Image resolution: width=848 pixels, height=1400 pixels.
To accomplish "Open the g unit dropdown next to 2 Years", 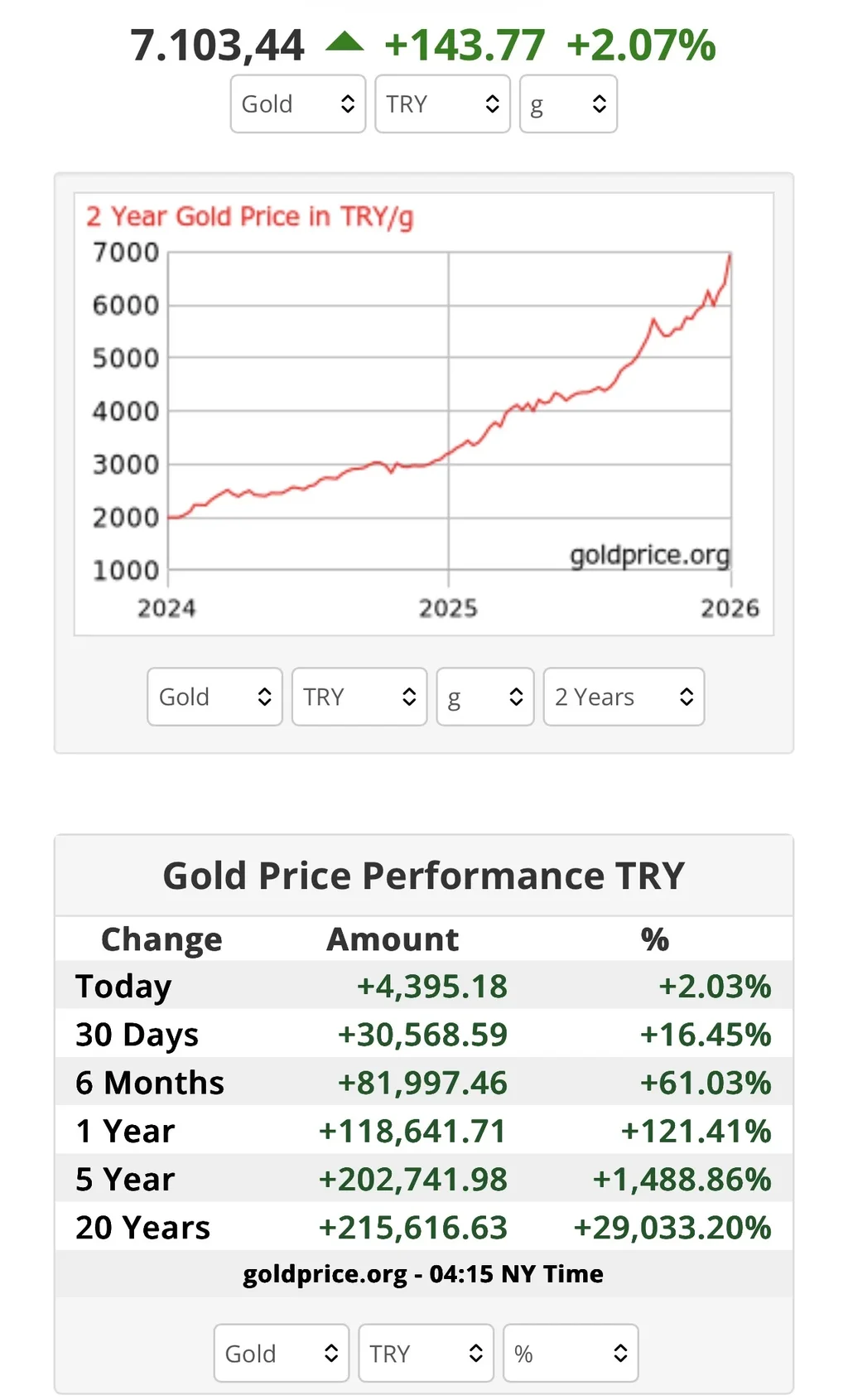I will pos(484,697).
